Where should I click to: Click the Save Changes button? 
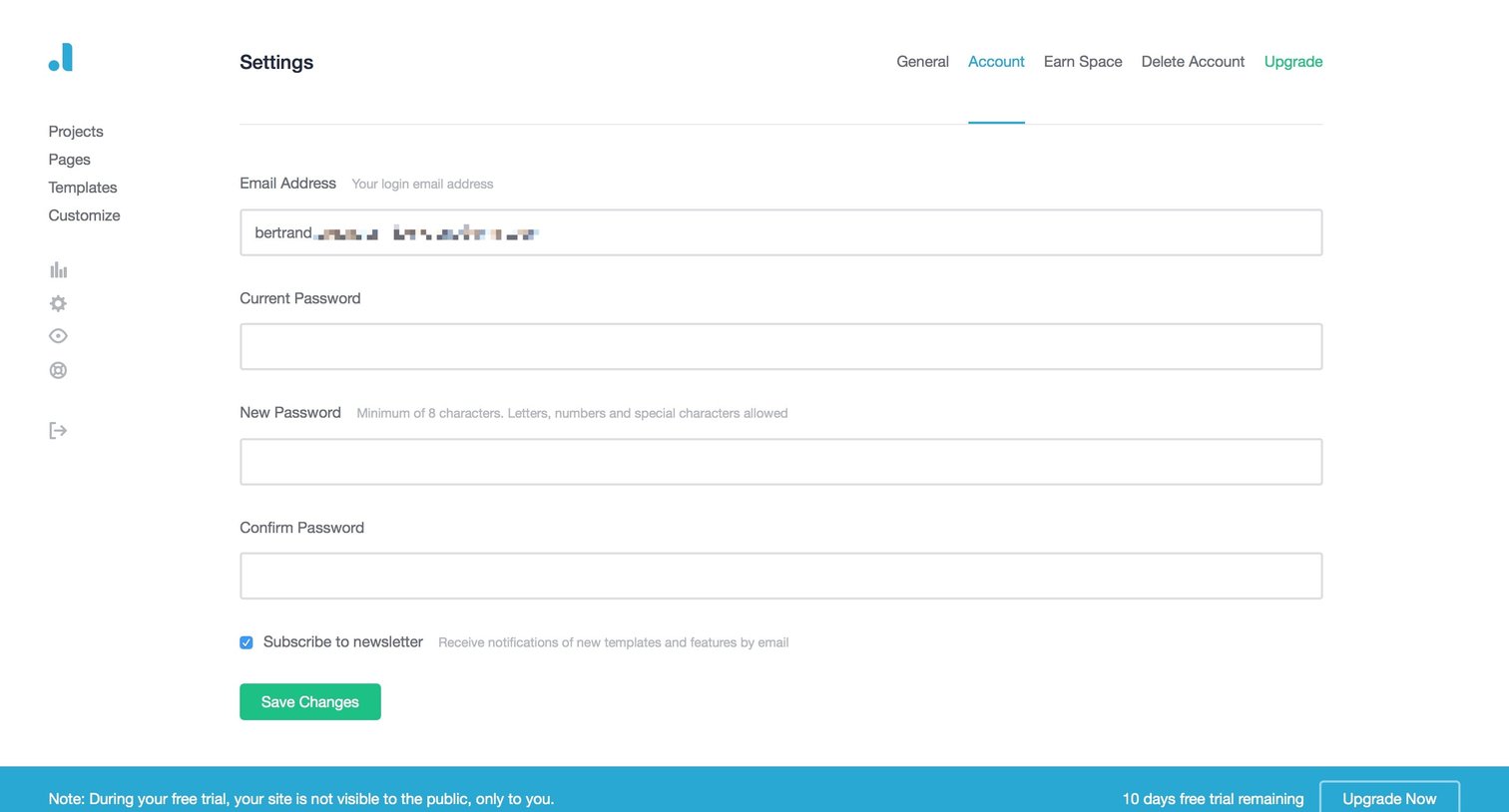click(x=310, y=702)
